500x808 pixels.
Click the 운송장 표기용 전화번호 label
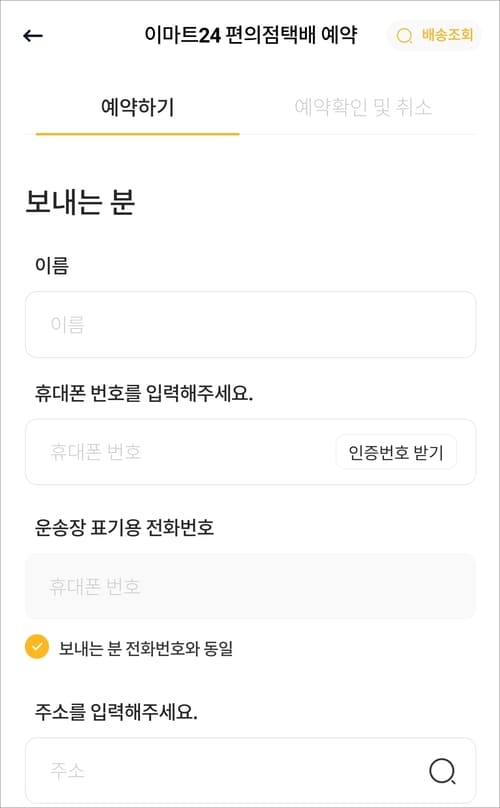point(124,528)
